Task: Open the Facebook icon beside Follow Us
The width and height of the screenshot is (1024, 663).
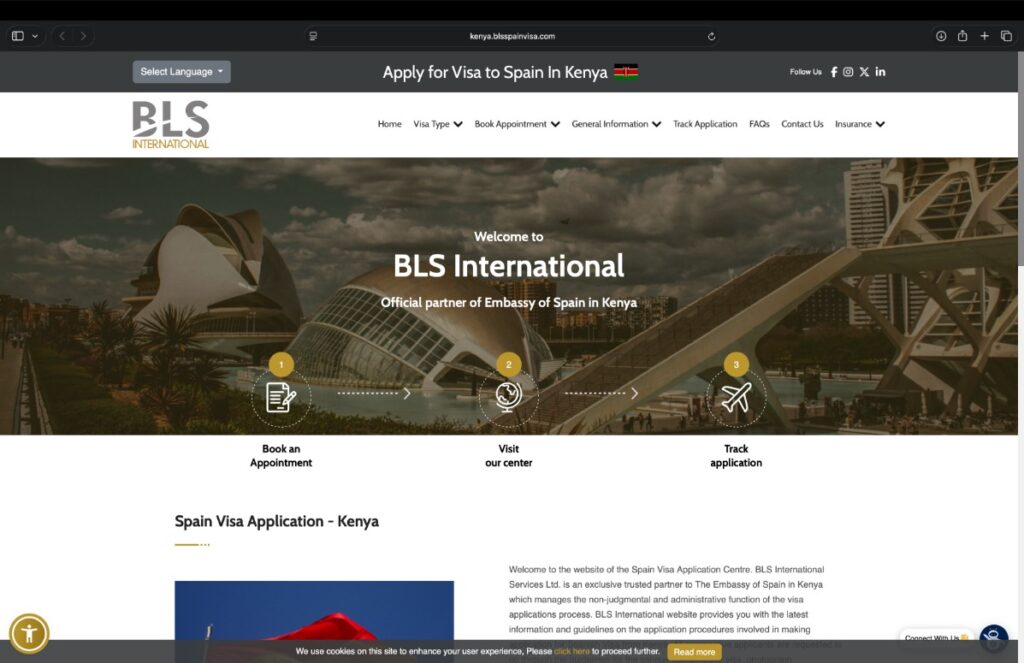Action: point(834,72)
